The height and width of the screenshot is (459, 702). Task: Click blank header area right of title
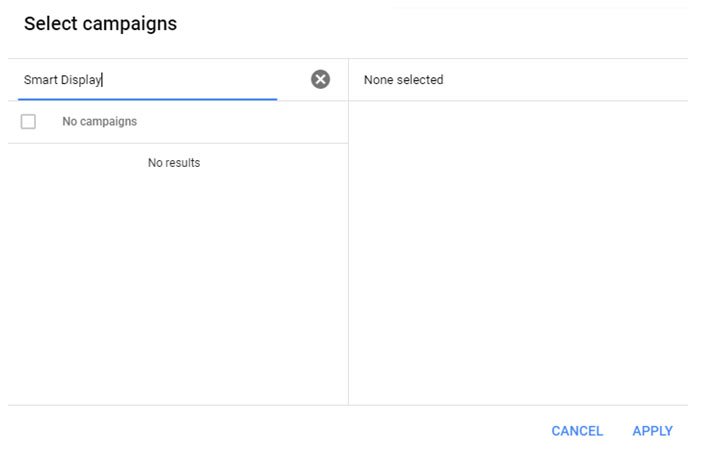[x=432, y=25]
